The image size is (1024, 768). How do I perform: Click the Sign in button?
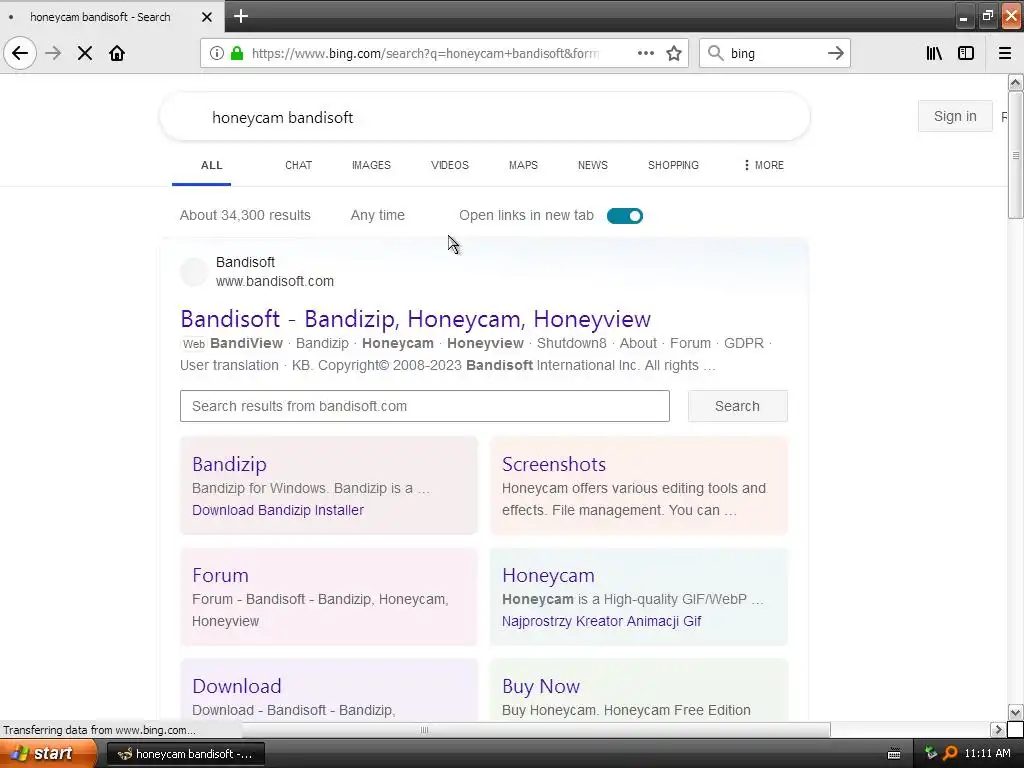pos(955,116)
